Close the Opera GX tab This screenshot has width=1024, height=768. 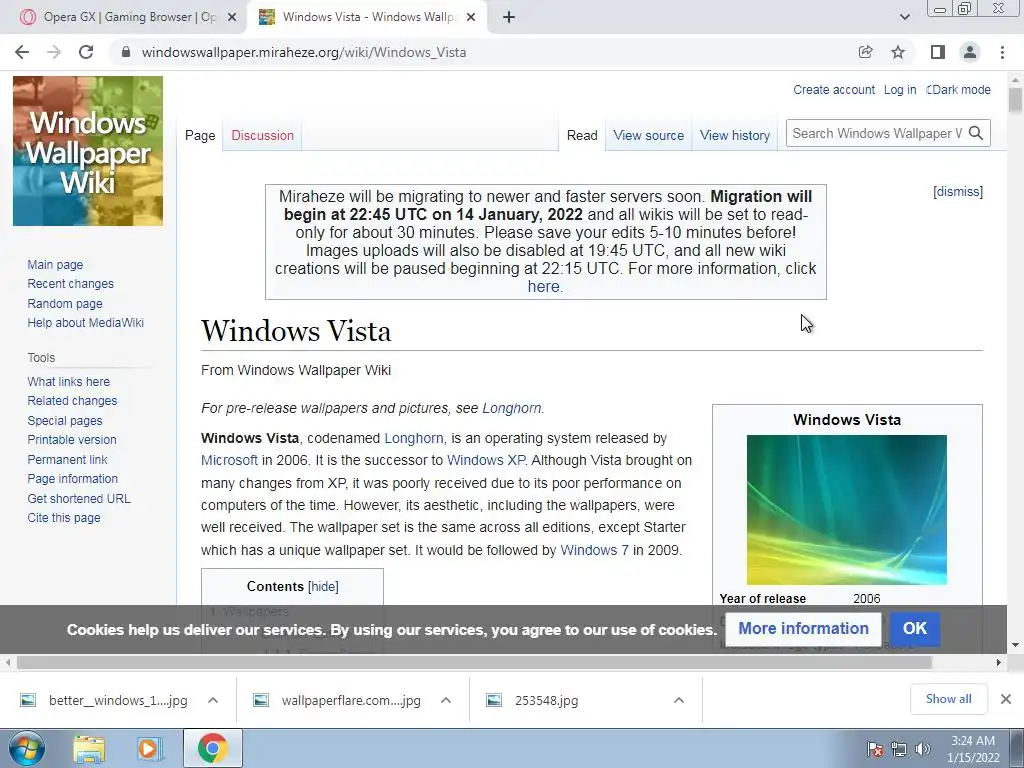coord(232,17)
